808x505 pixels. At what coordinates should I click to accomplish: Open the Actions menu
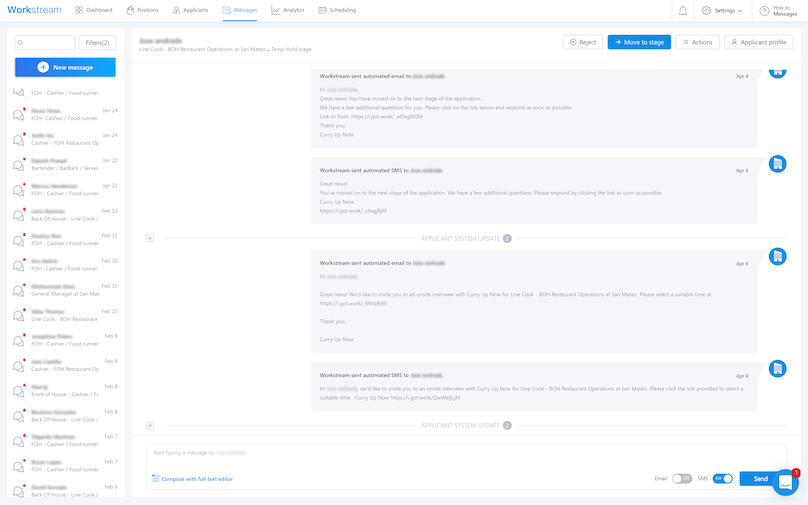tap(697, 42)
